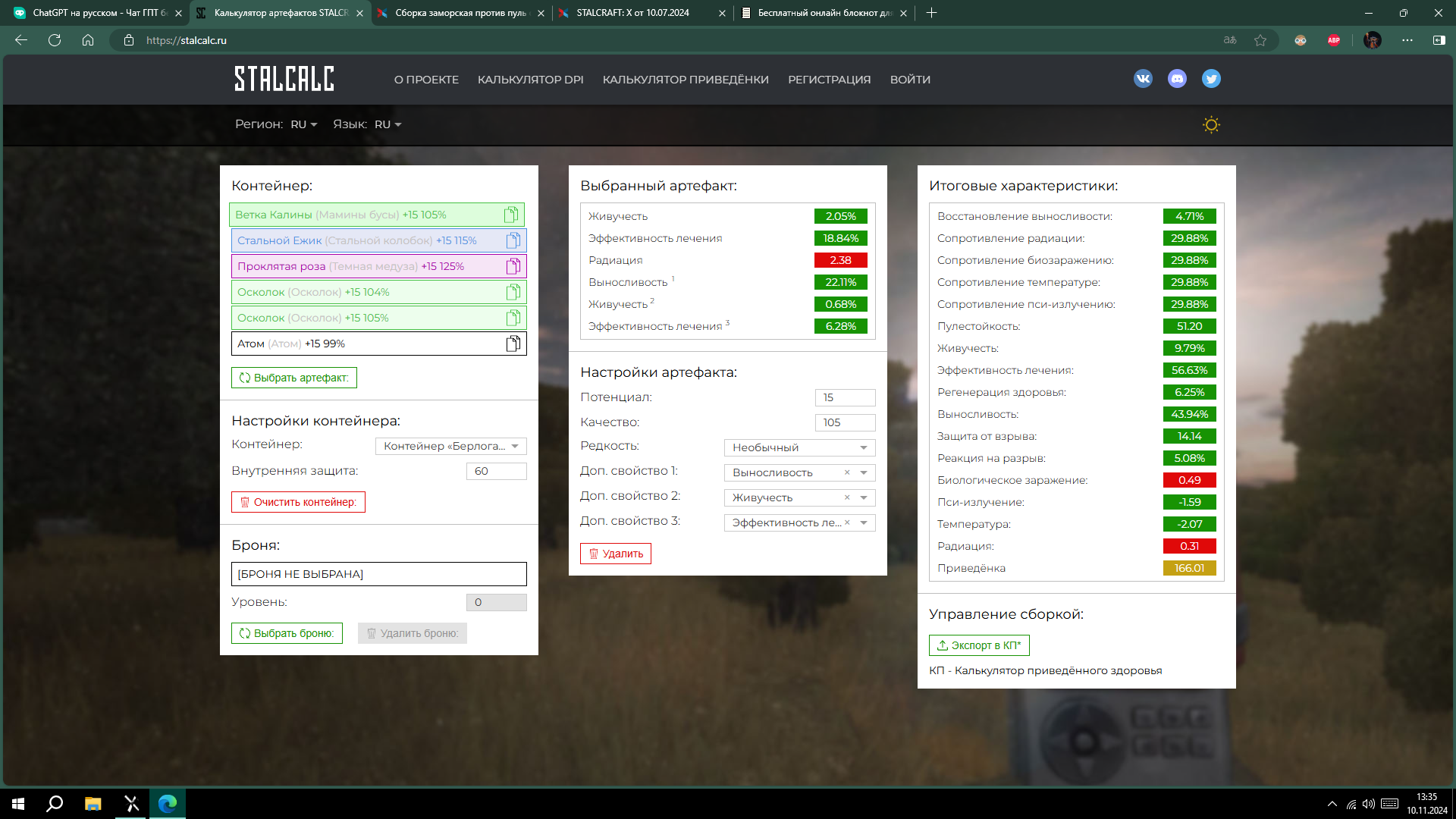Click the Пулестойкость 51.20 value

pyautogui.click(x=1190, y=326)
